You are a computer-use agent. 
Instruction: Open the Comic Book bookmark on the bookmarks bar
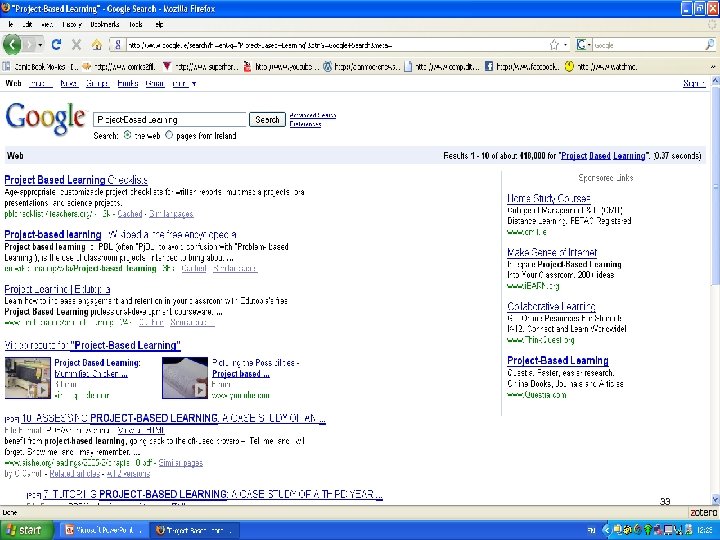[x=40, y=67]
